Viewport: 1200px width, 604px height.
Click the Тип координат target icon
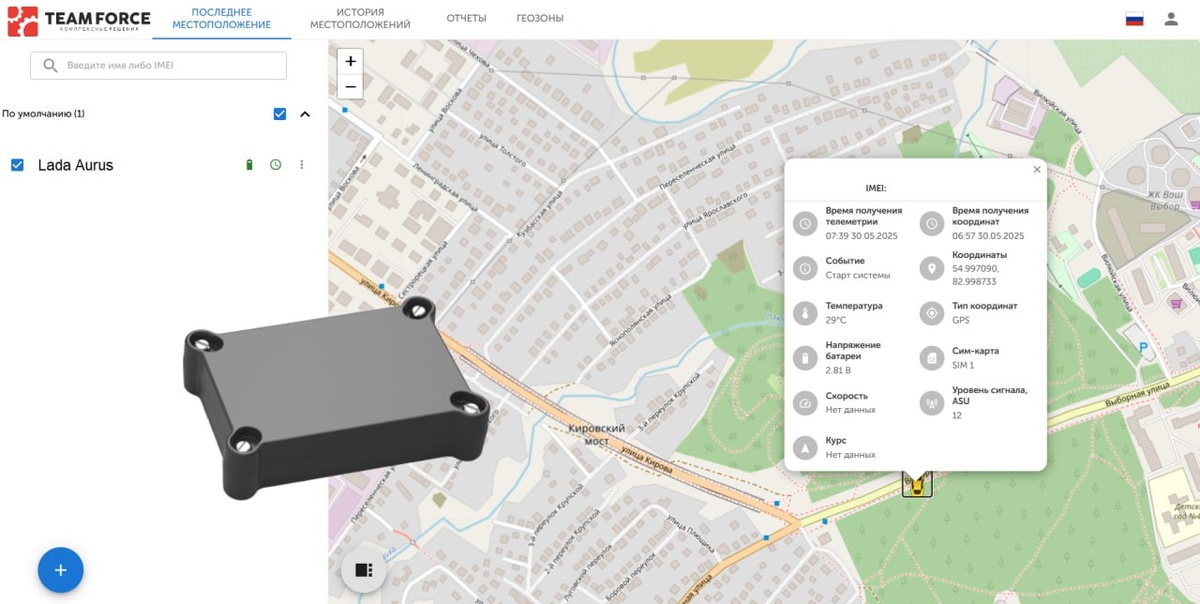pyautogui.click(x=932, y=313)
